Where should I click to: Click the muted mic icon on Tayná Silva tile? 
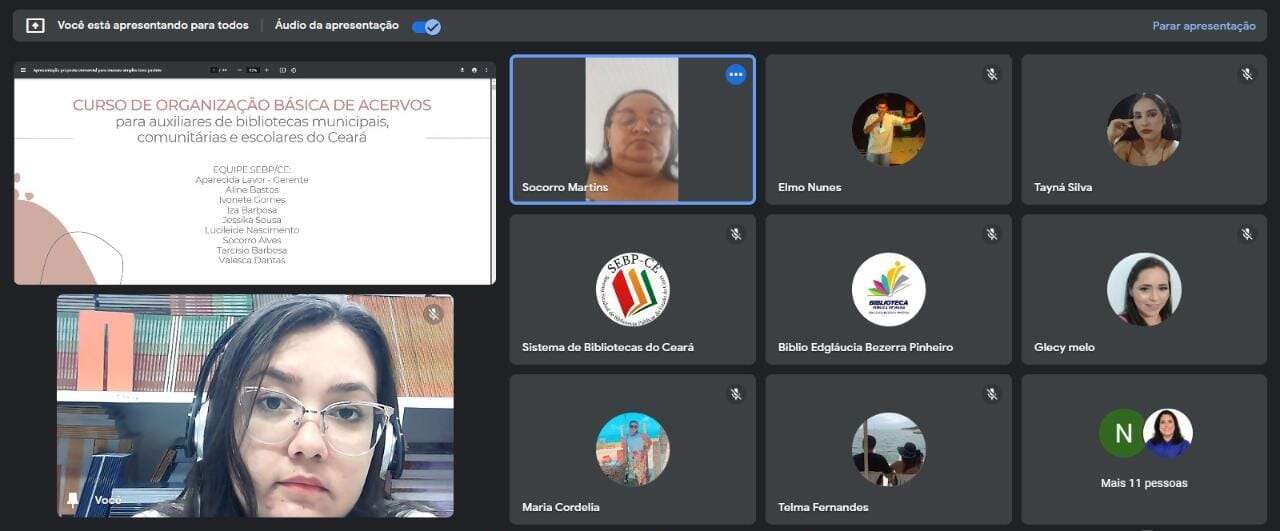[1247, 74]
